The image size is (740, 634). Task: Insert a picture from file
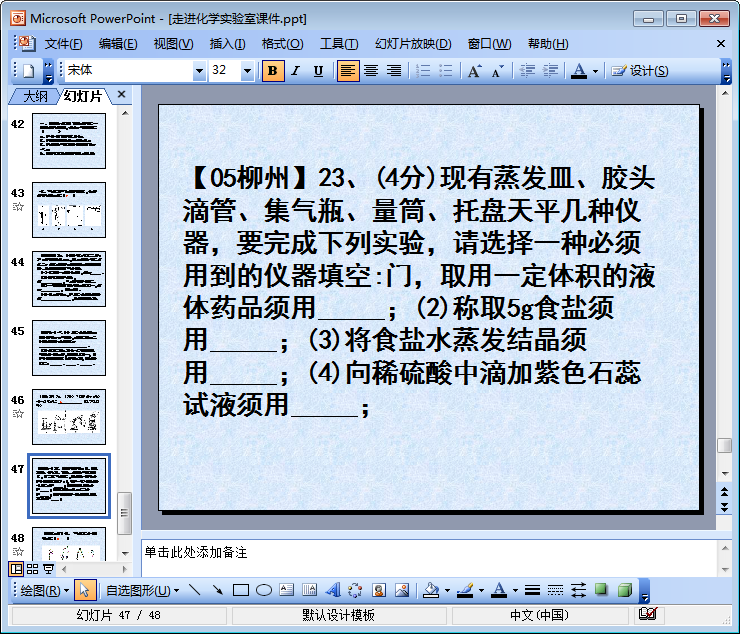402,590
